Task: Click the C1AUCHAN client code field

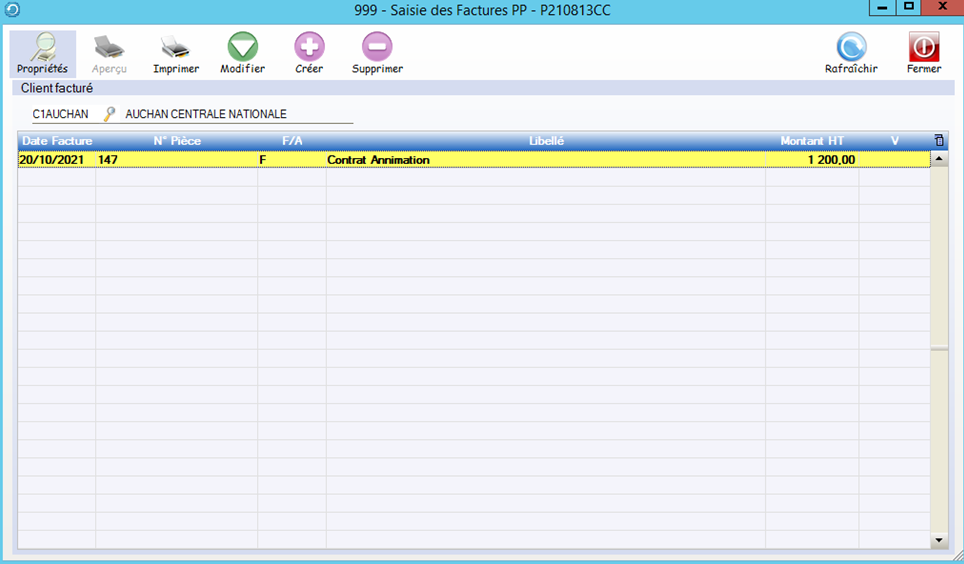Action: (x=60, y=114)
